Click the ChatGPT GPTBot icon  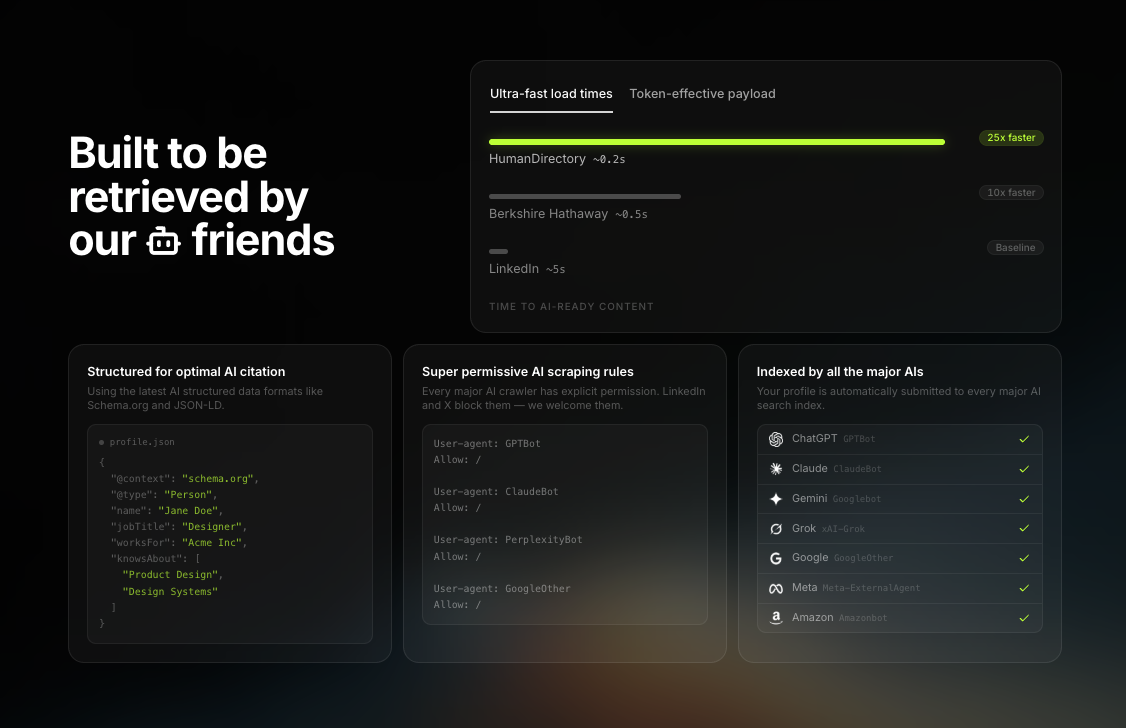pyautogui.click(x=775, y=439)
